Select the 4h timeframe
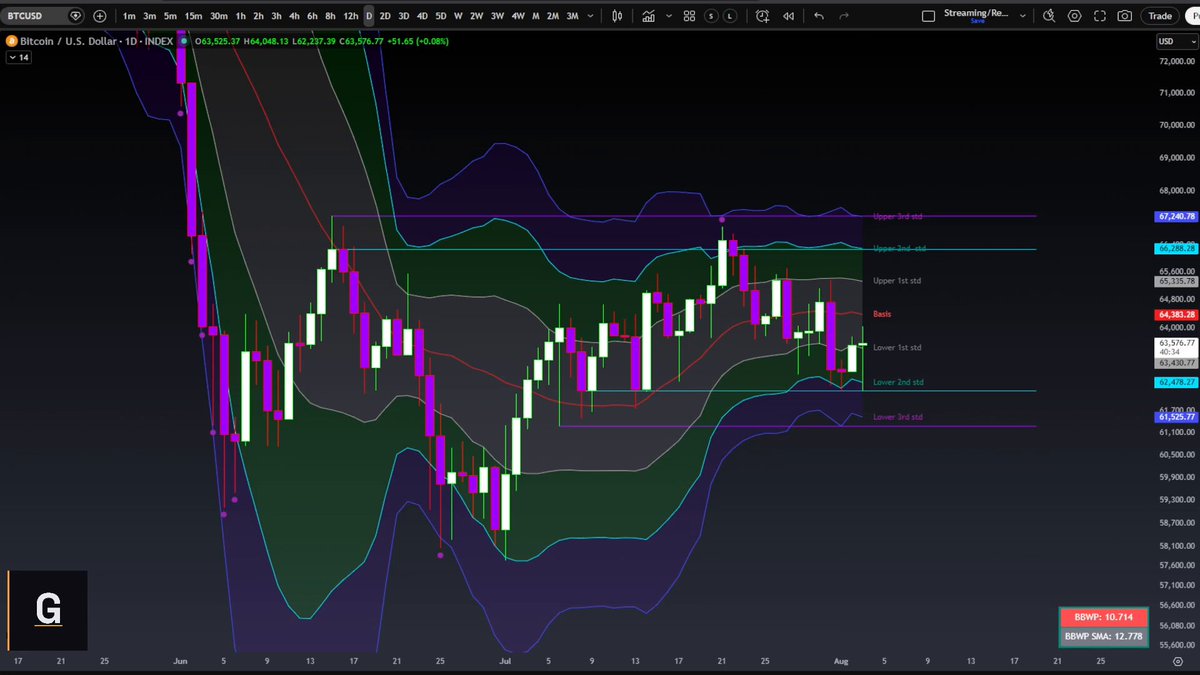 point(293,16)
